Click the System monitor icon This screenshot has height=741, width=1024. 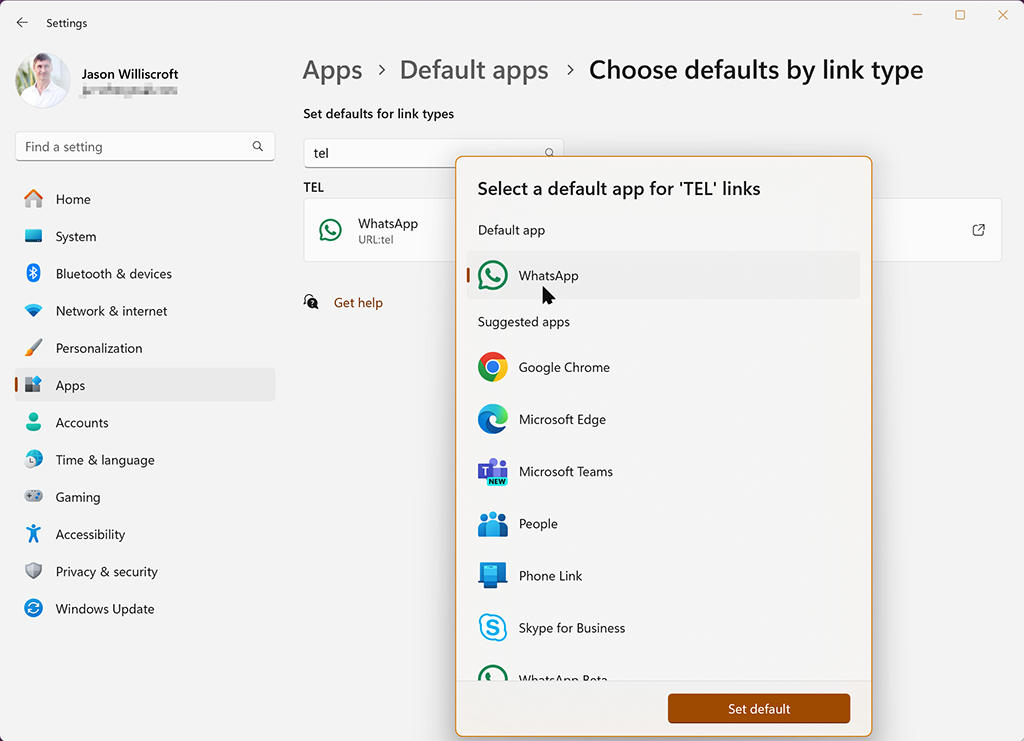pyautogui.click(x=33, y=236)
